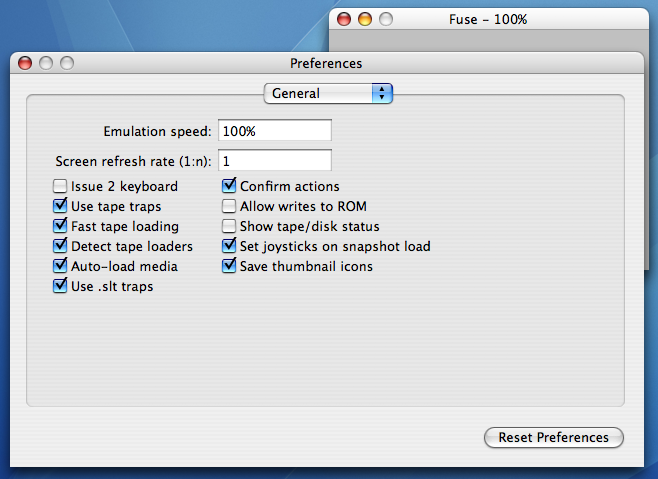Focus the Screen refresh rate field
658x479 pixels.
tap(274, 161)
